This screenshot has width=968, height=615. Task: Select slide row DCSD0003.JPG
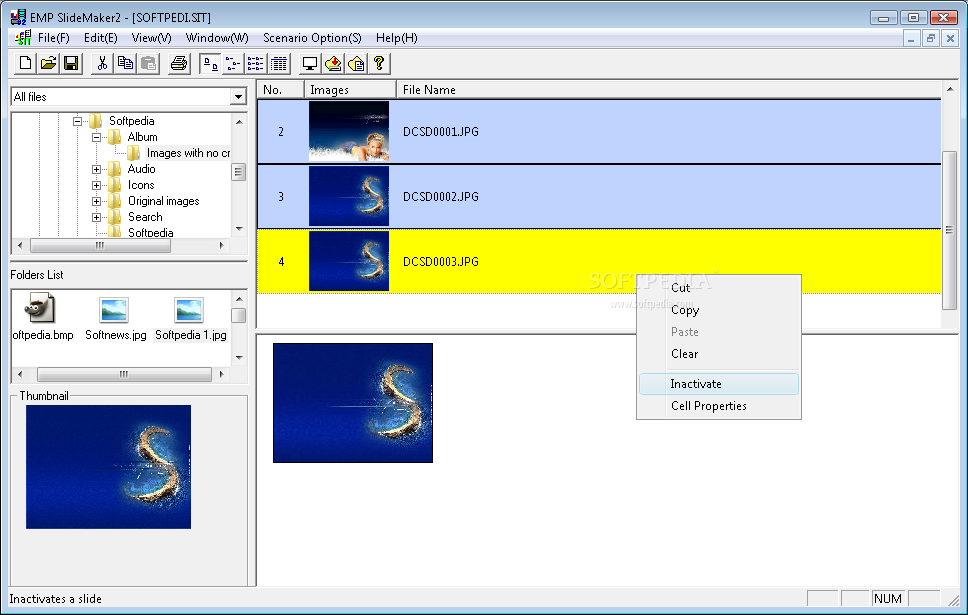pyautogui.click(x=599, y=261)
